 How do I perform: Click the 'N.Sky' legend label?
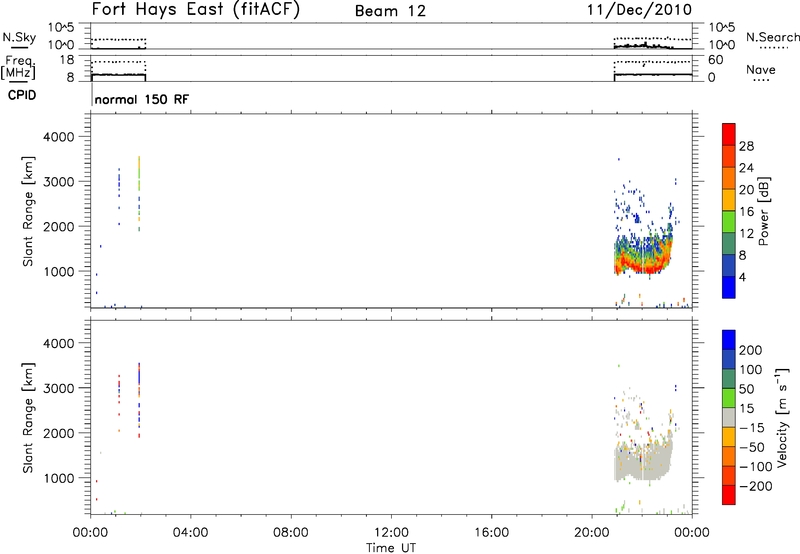tap(19, 37)
